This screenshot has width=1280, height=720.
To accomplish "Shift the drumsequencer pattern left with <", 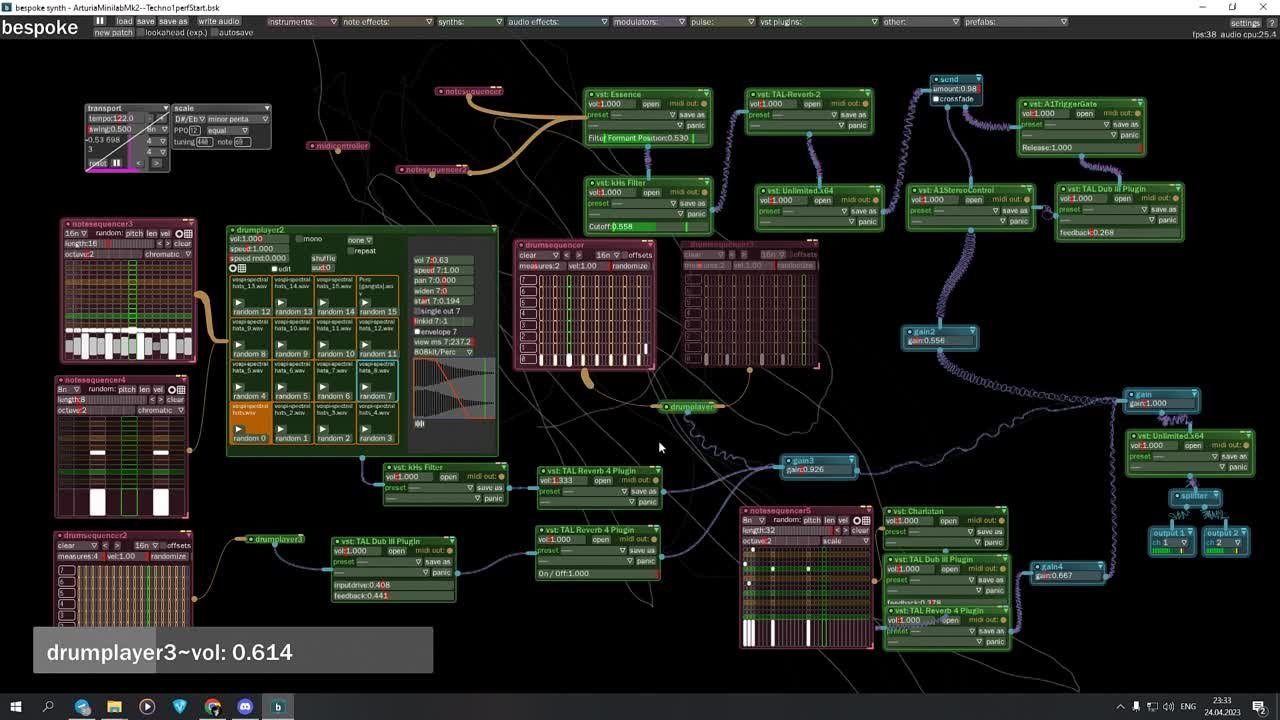I will pos(566,255).
